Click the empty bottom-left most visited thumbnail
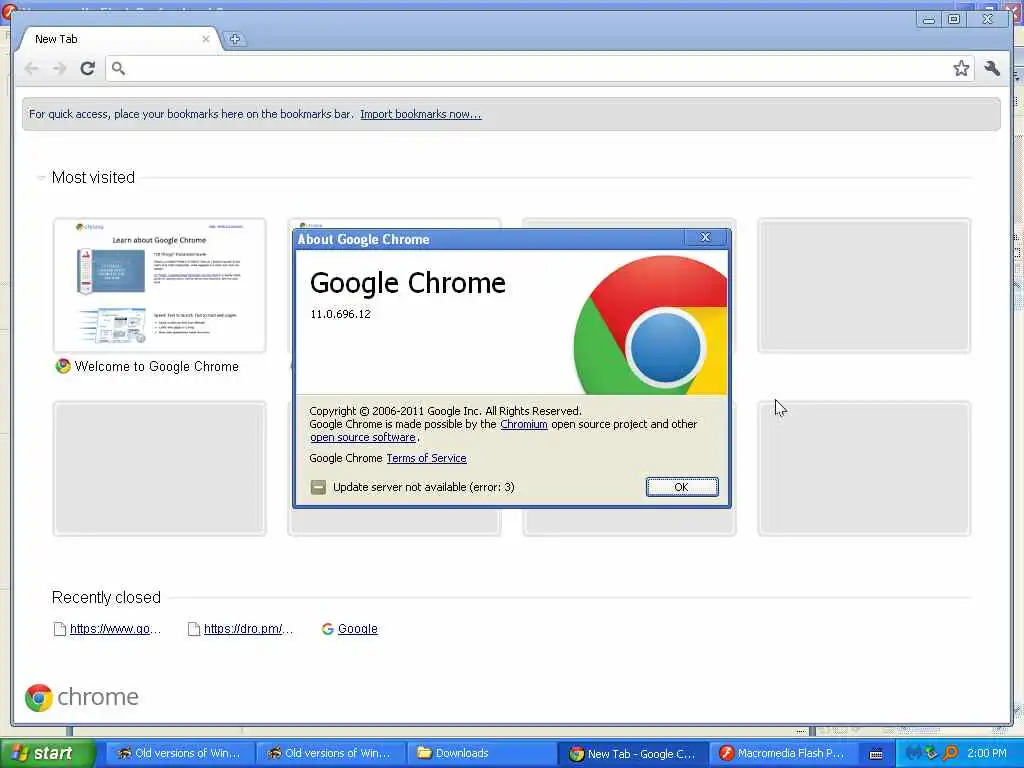The height and width of the screenshot is (768, 1024). [159, 469]
